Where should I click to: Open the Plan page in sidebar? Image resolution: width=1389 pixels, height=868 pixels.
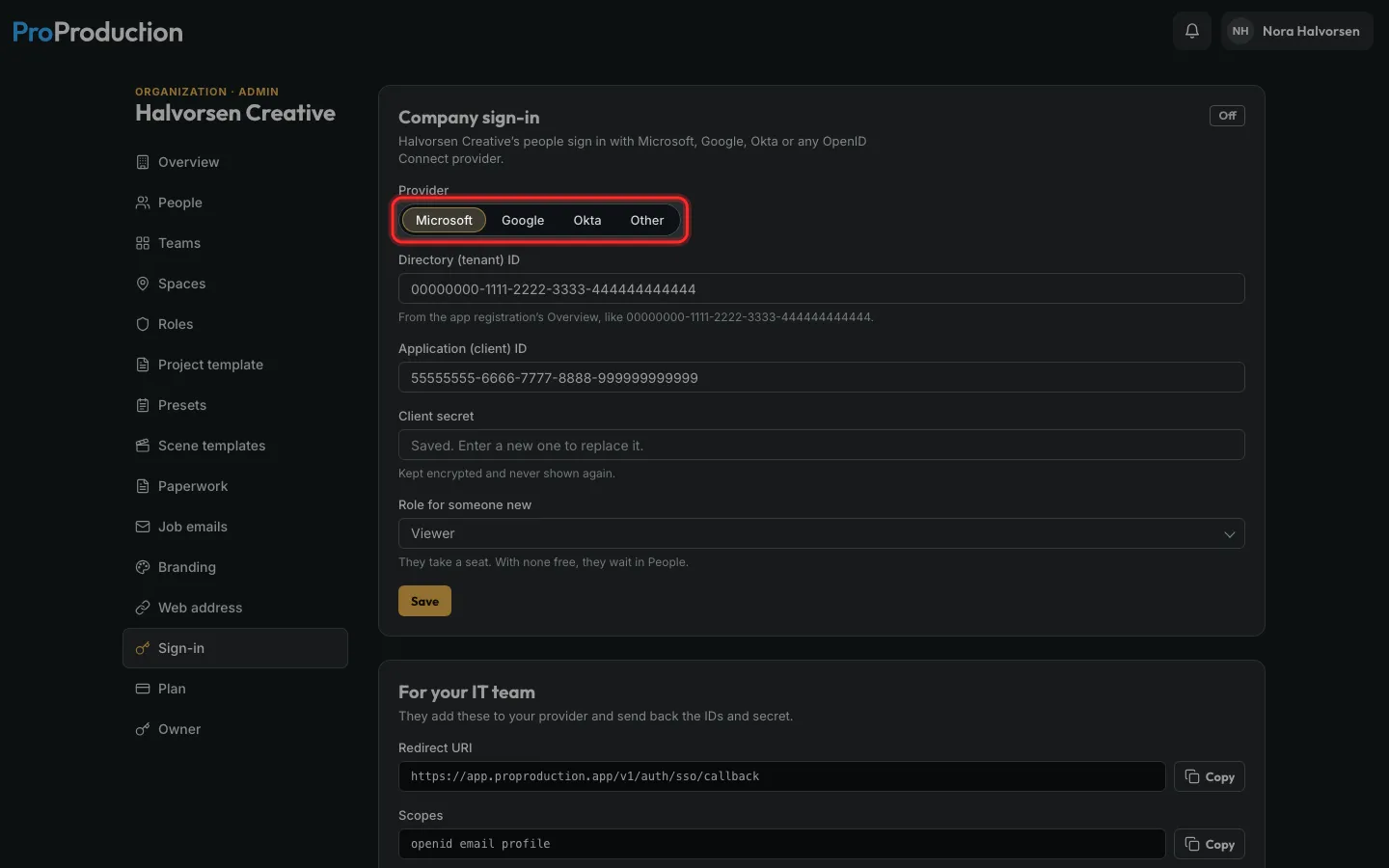tap(235, 689)
